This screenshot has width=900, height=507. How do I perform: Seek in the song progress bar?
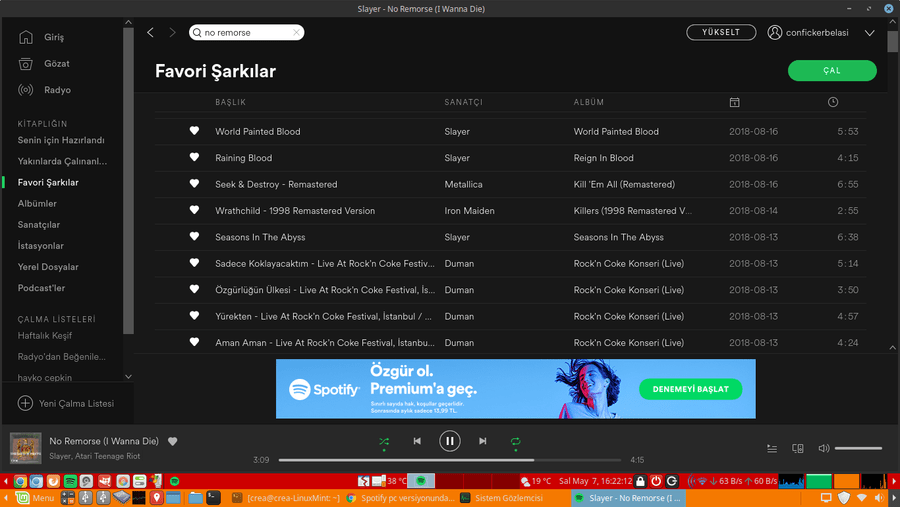pos(449,460)
